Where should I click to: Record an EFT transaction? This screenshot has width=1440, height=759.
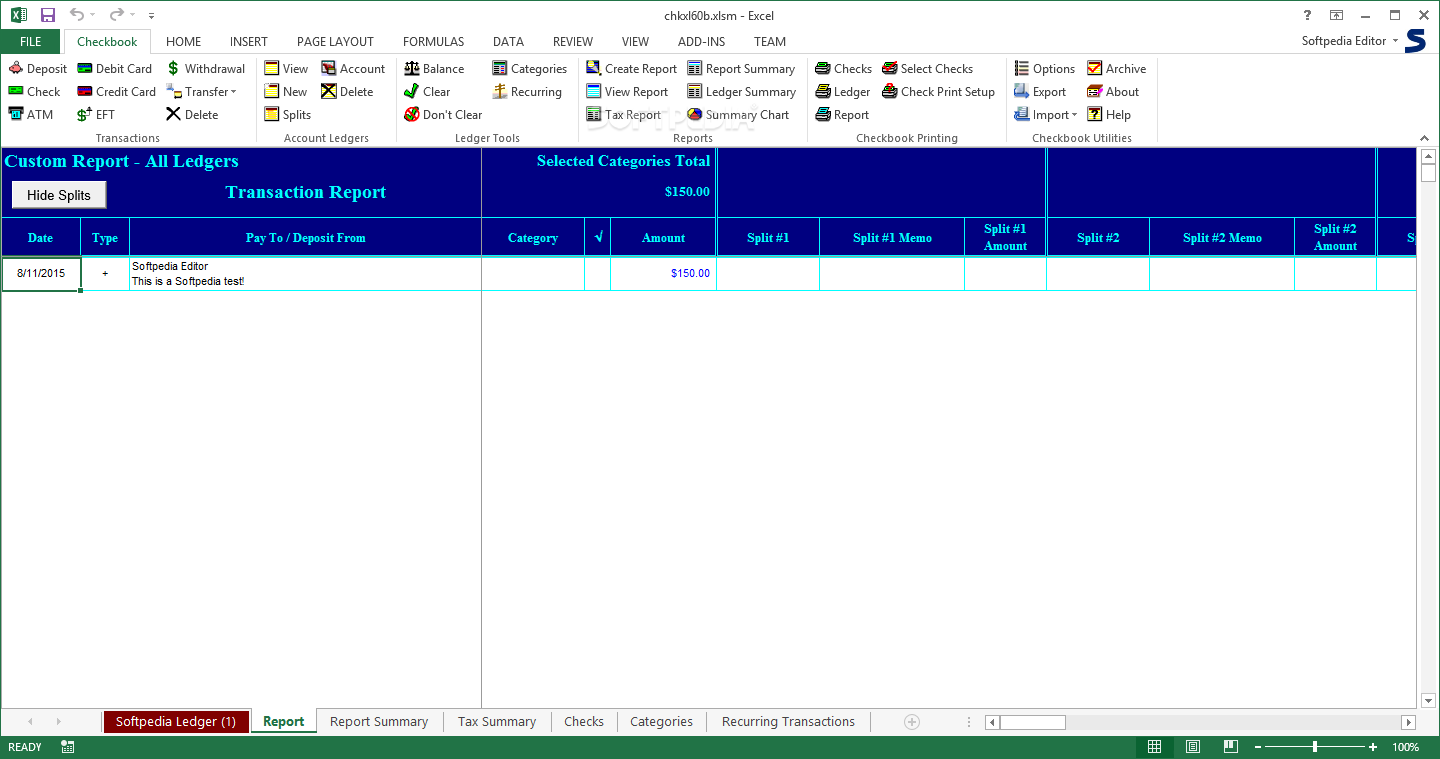(96, 115)
